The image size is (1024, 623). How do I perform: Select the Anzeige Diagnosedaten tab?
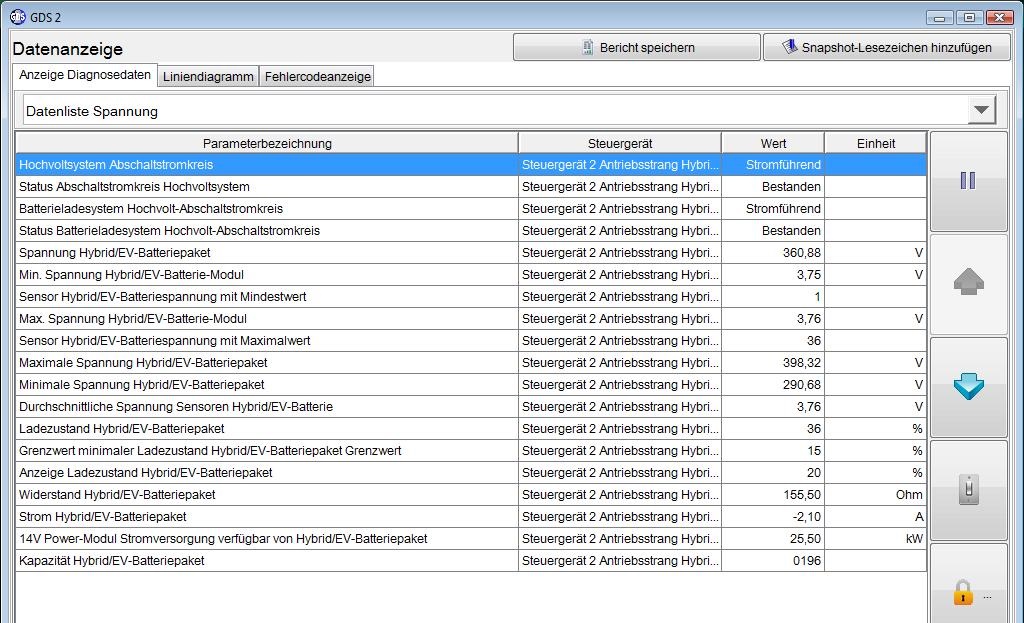pyautogui.click(x=85, y=75)
